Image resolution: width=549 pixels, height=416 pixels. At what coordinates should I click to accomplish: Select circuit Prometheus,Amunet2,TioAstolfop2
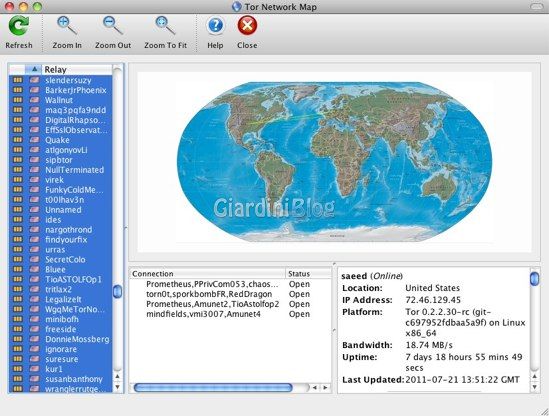213,304
